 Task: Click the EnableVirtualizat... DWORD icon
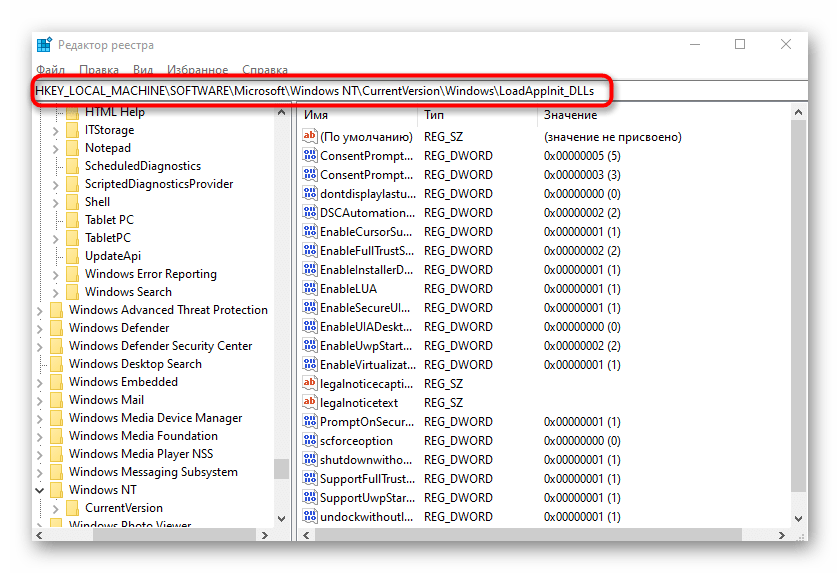pos(310,364)
